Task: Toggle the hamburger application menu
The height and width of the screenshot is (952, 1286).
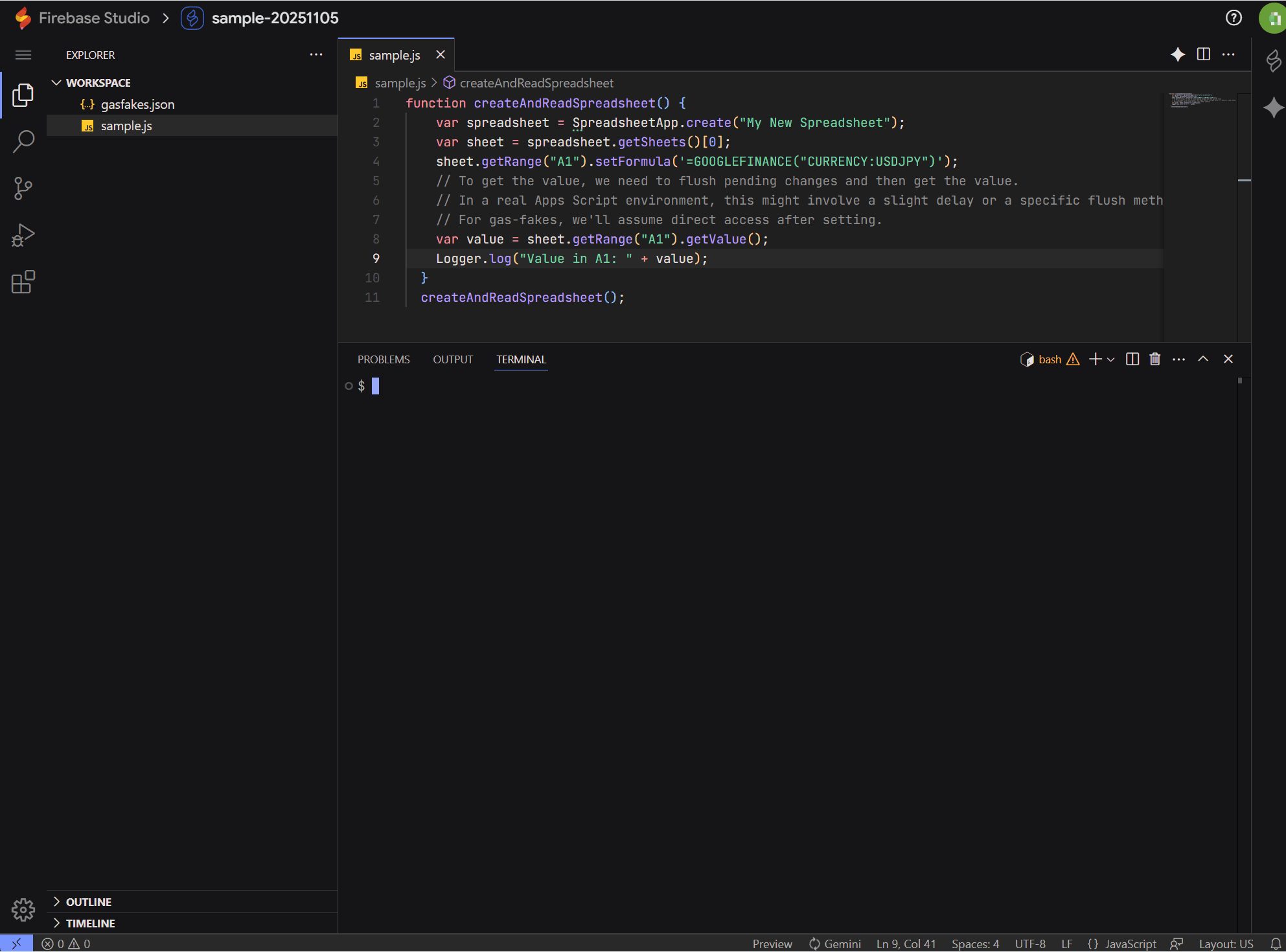Action: point(23,55)
